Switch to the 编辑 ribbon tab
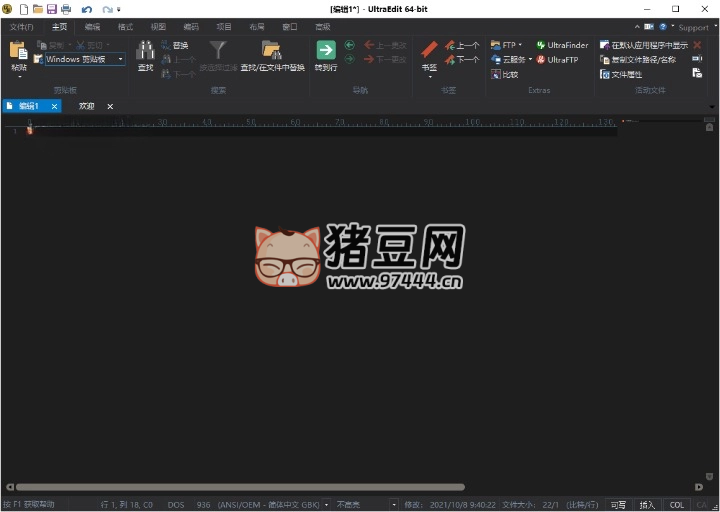720x512 pixels. point(92,27)
